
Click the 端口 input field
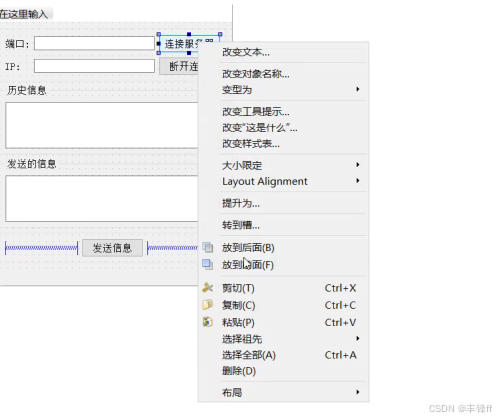[94, 43]
